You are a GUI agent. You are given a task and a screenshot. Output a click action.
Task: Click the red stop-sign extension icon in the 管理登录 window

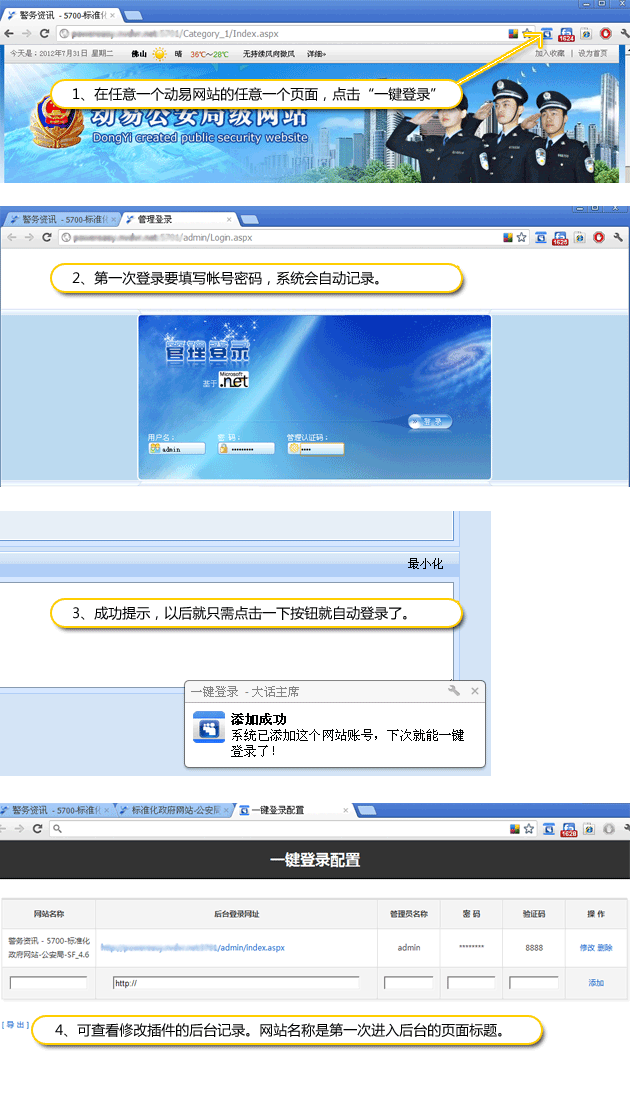point(600,238)
